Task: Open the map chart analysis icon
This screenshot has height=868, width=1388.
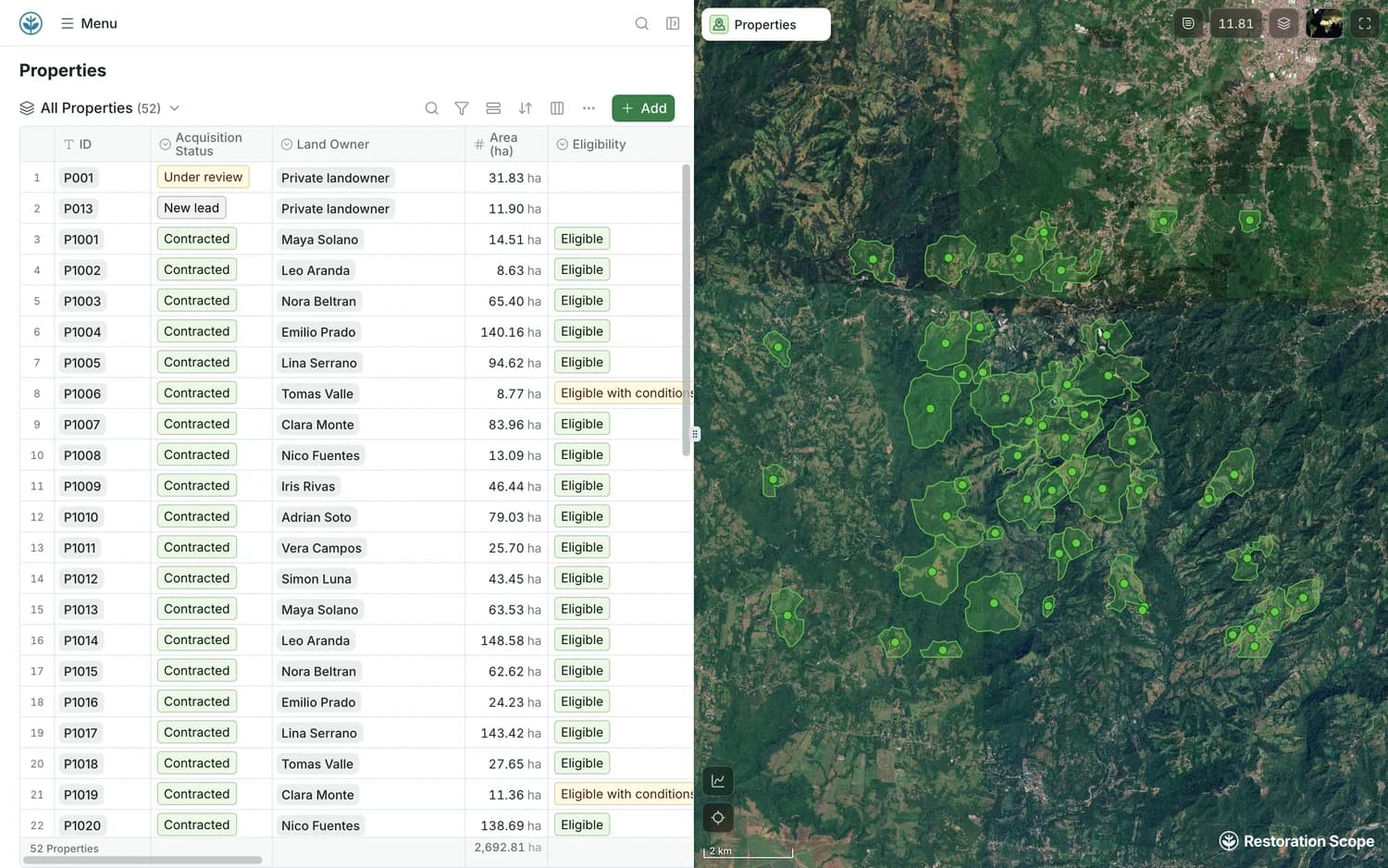Action: (718, 781)
